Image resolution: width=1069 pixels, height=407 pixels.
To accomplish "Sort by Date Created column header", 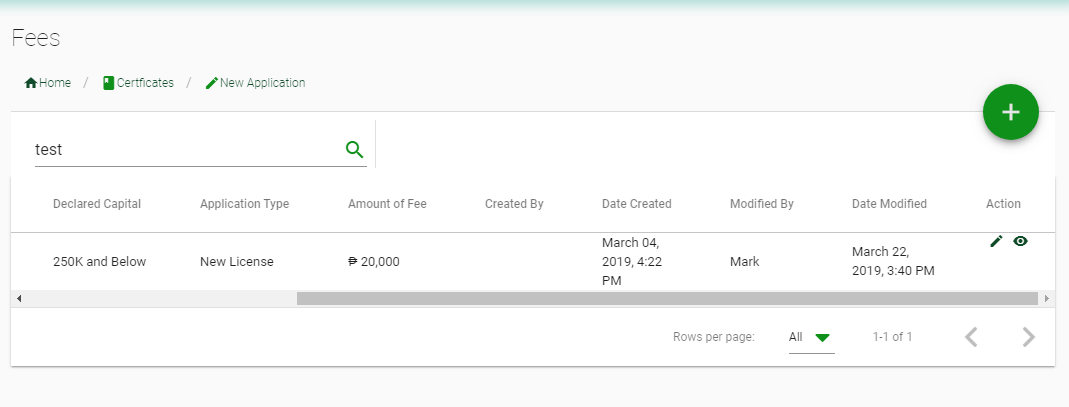I will click(637, 204).
